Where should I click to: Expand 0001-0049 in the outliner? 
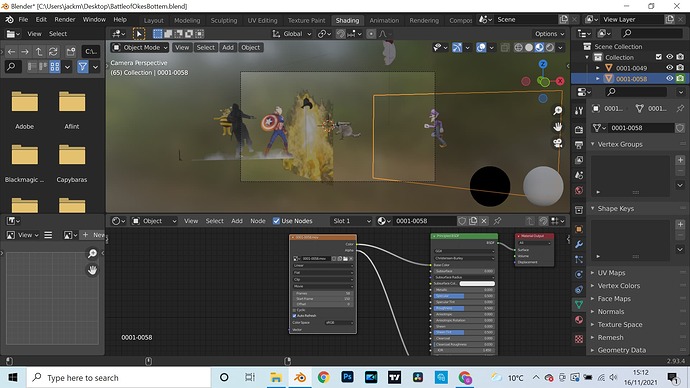598,68
